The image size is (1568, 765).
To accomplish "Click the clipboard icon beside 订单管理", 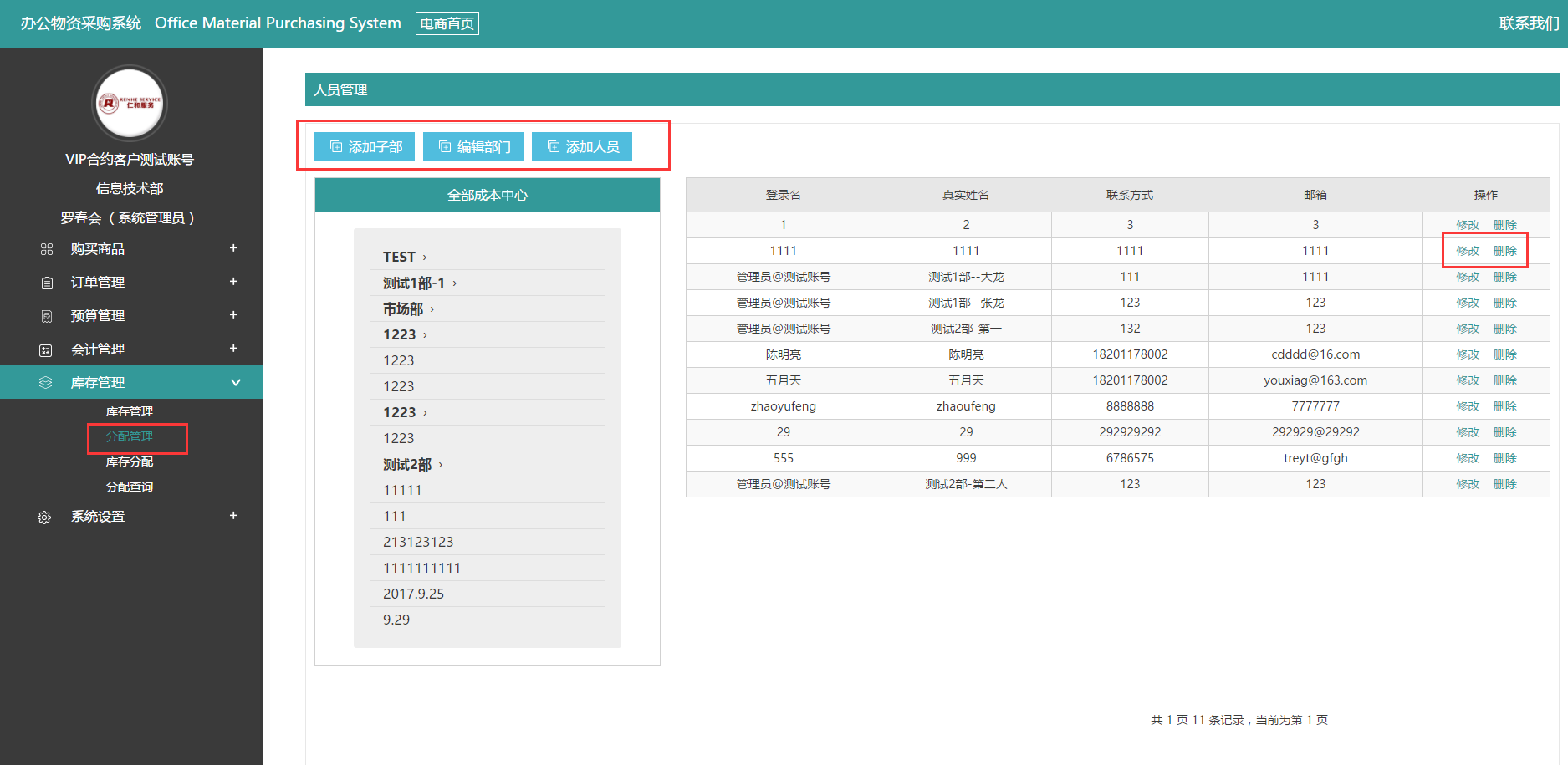I will click(47, 283).
